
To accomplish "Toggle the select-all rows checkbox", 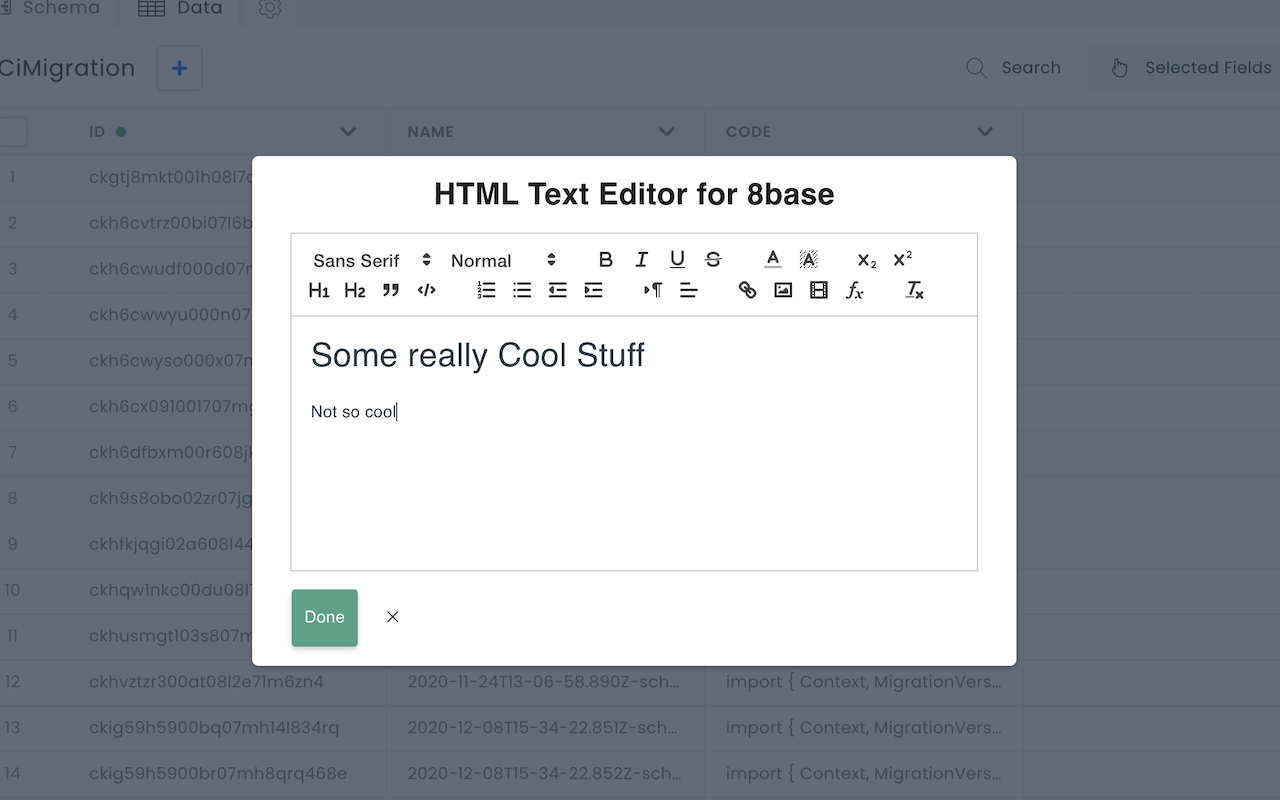I will 13,132.
